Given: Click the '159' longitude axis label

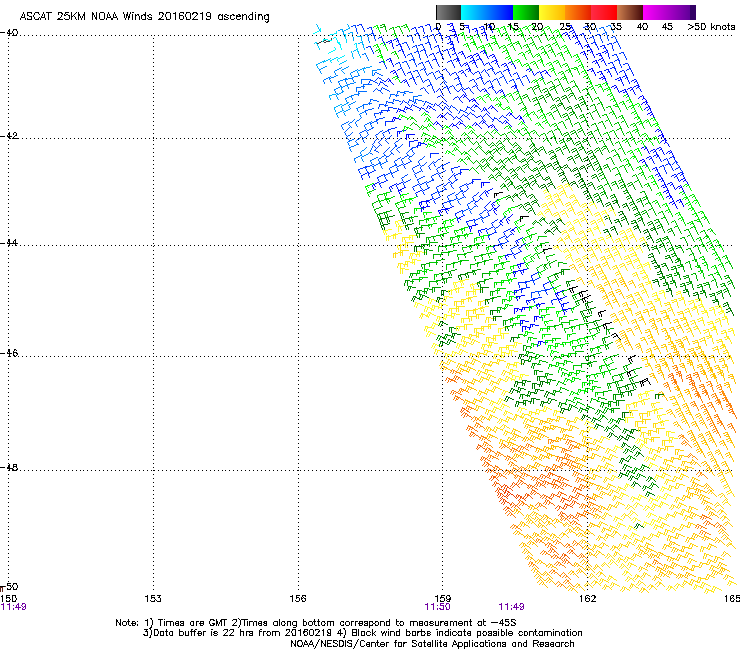Looking at the screenshot, I should (x=443, y=599).
